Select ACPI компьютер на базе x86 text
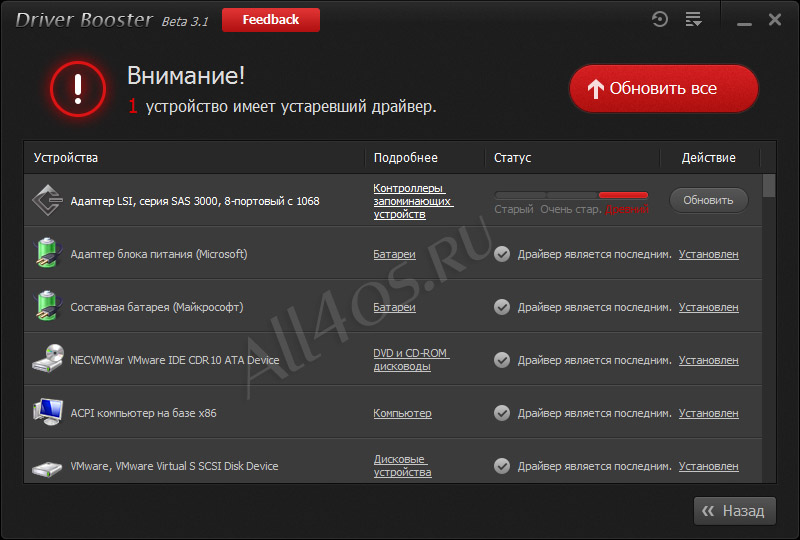The width and height of the screenshot is (800, 540). click(143, 413)
